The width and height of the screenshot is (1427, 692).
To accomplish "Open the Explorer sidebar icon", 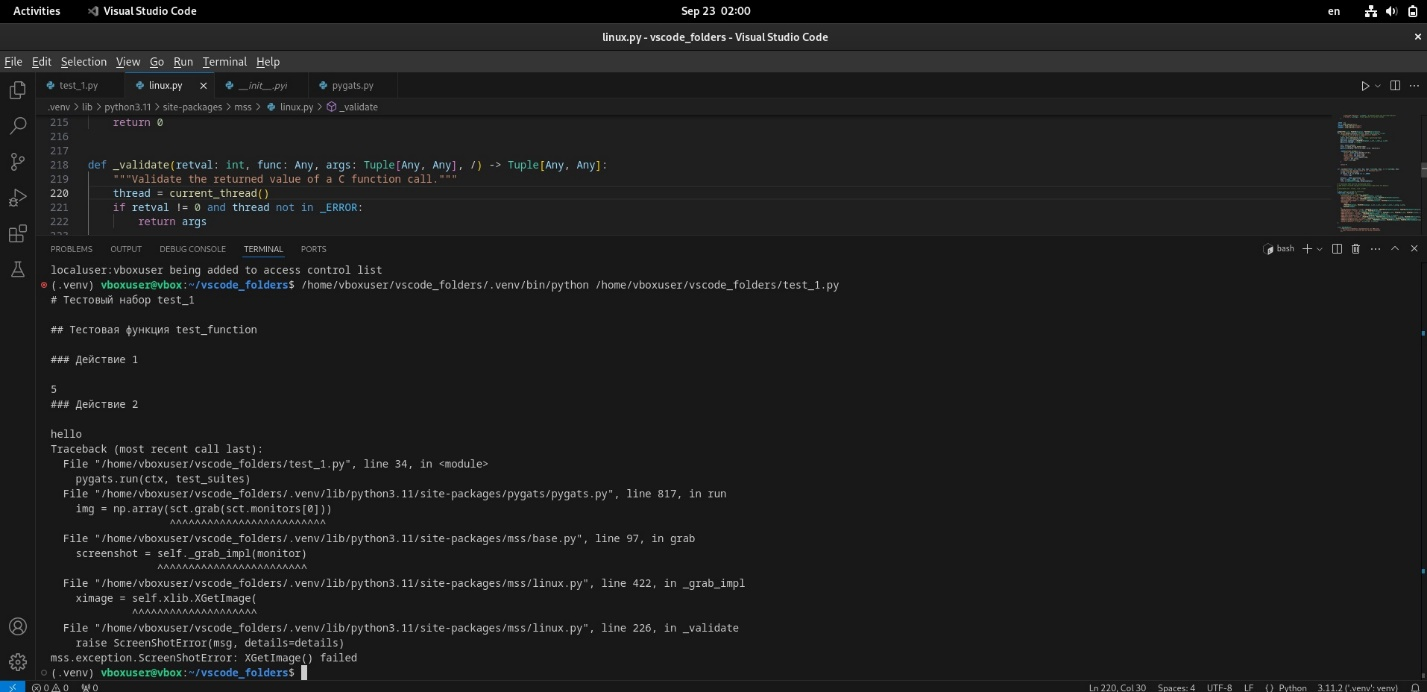I will [x=16, y=90].
